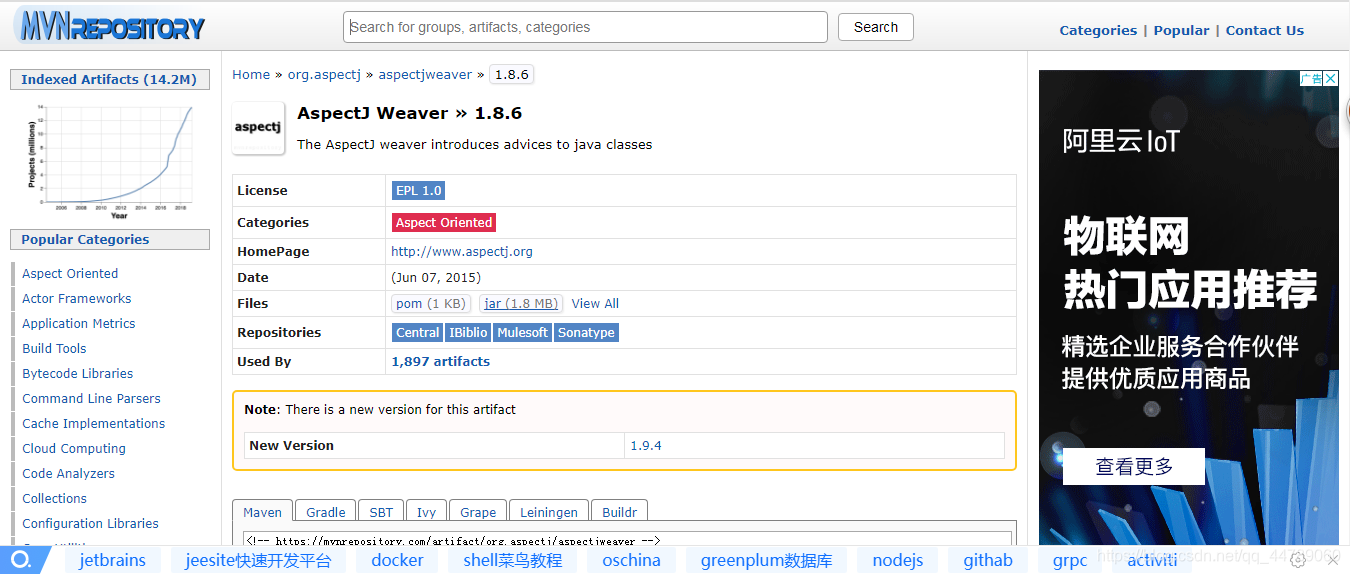
Task: Click the Popular Categories header
Action: pyautogui.click(x=110, y=239)
